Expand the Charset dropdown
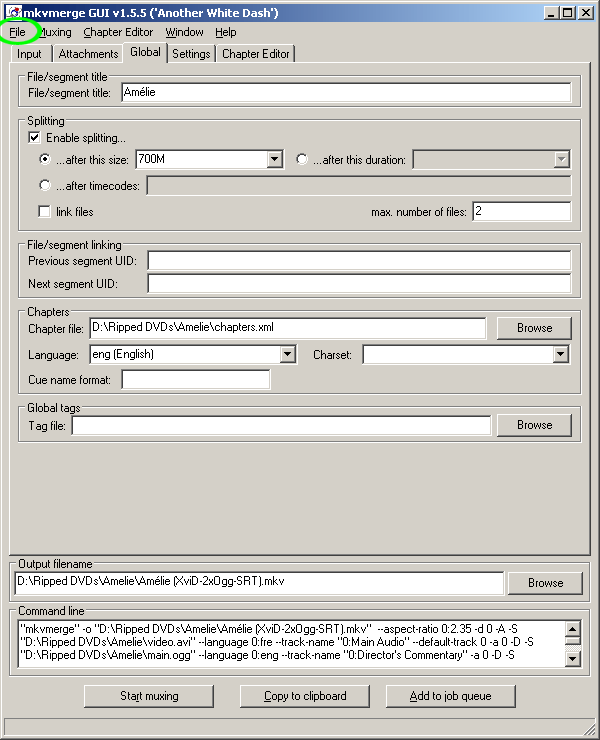 [560, 354]
